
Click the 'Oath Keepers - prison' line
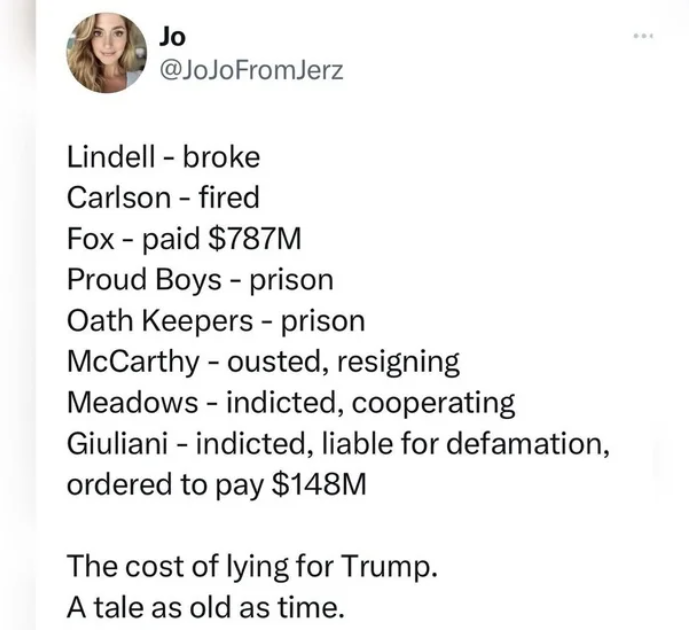[x=216, y=321]
